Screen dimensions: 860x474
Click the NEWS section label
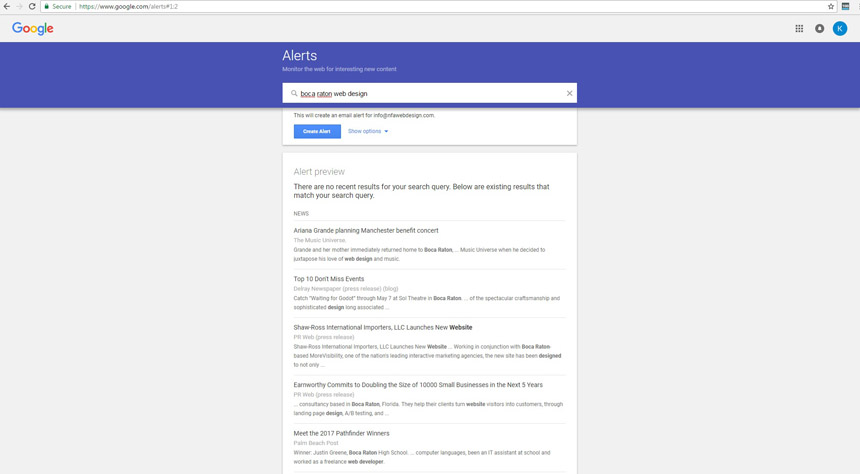click(x=301, y=213)
